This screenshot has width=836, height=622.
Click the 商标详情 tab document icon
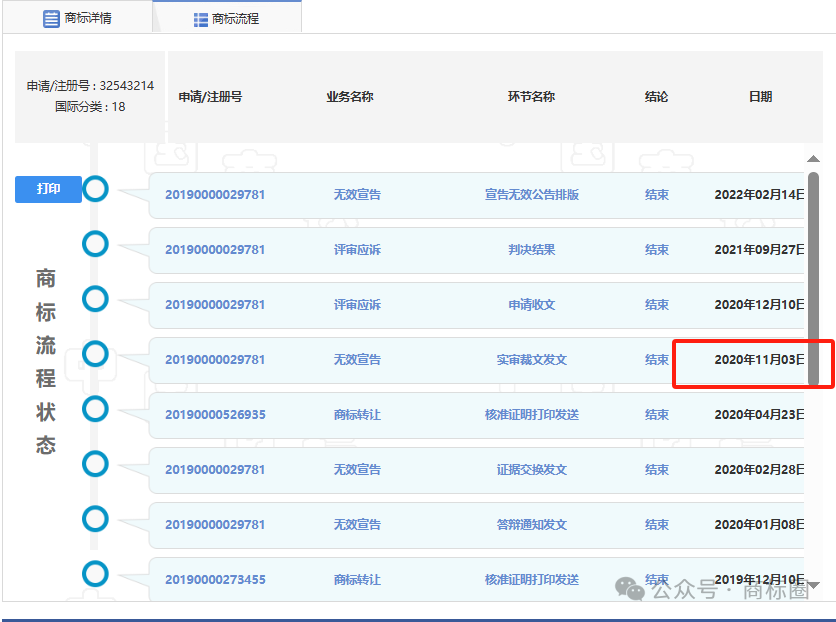tap(51, 19)
